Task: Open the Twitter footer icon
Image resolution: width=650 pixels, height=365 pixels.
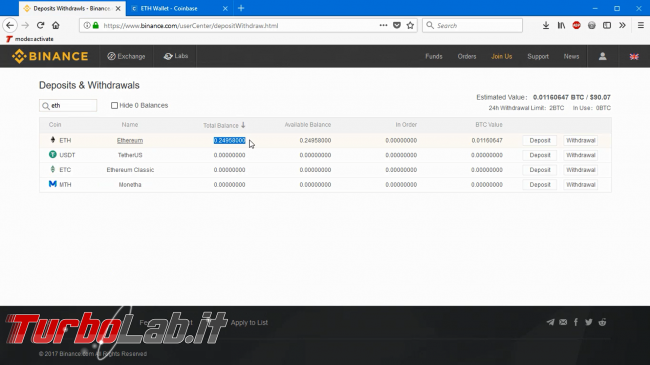Action: click(x=589, y=322)
